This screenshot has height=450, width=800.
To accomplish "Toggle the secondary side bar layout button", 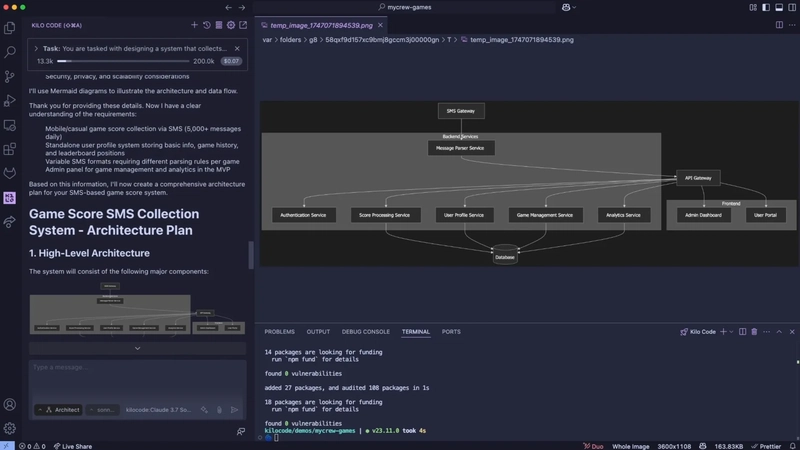I will coord(792,7).
